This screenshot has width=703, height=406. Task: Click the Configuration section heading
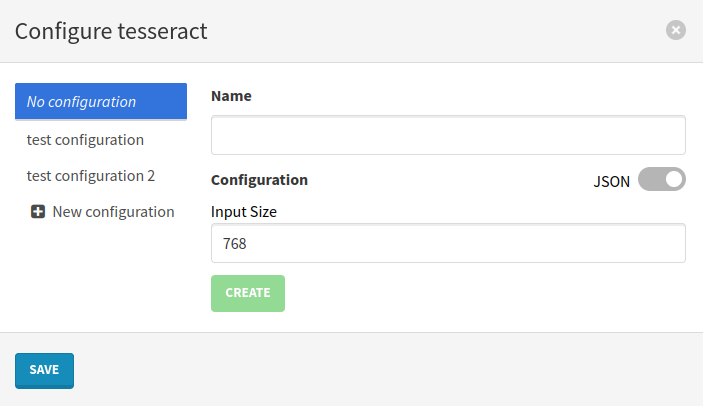point(259,180)
